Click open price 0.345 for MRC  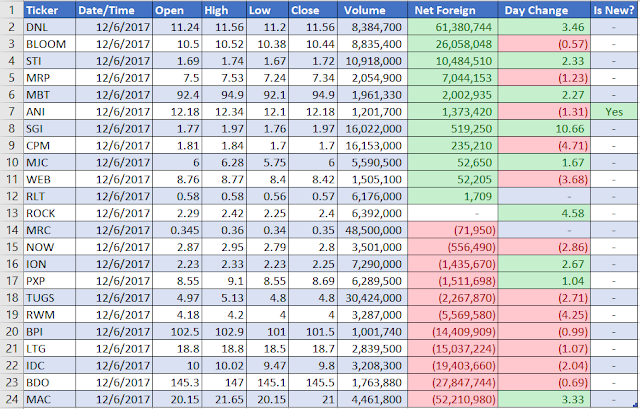(x=177, y=230)
